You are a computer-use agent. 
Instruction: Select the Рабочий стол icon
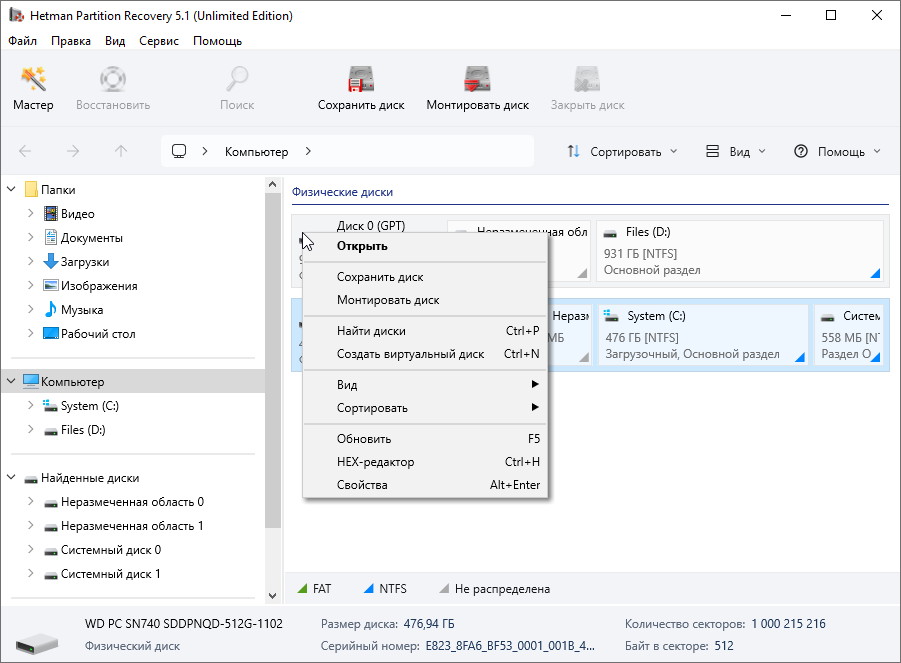point(51,333)
